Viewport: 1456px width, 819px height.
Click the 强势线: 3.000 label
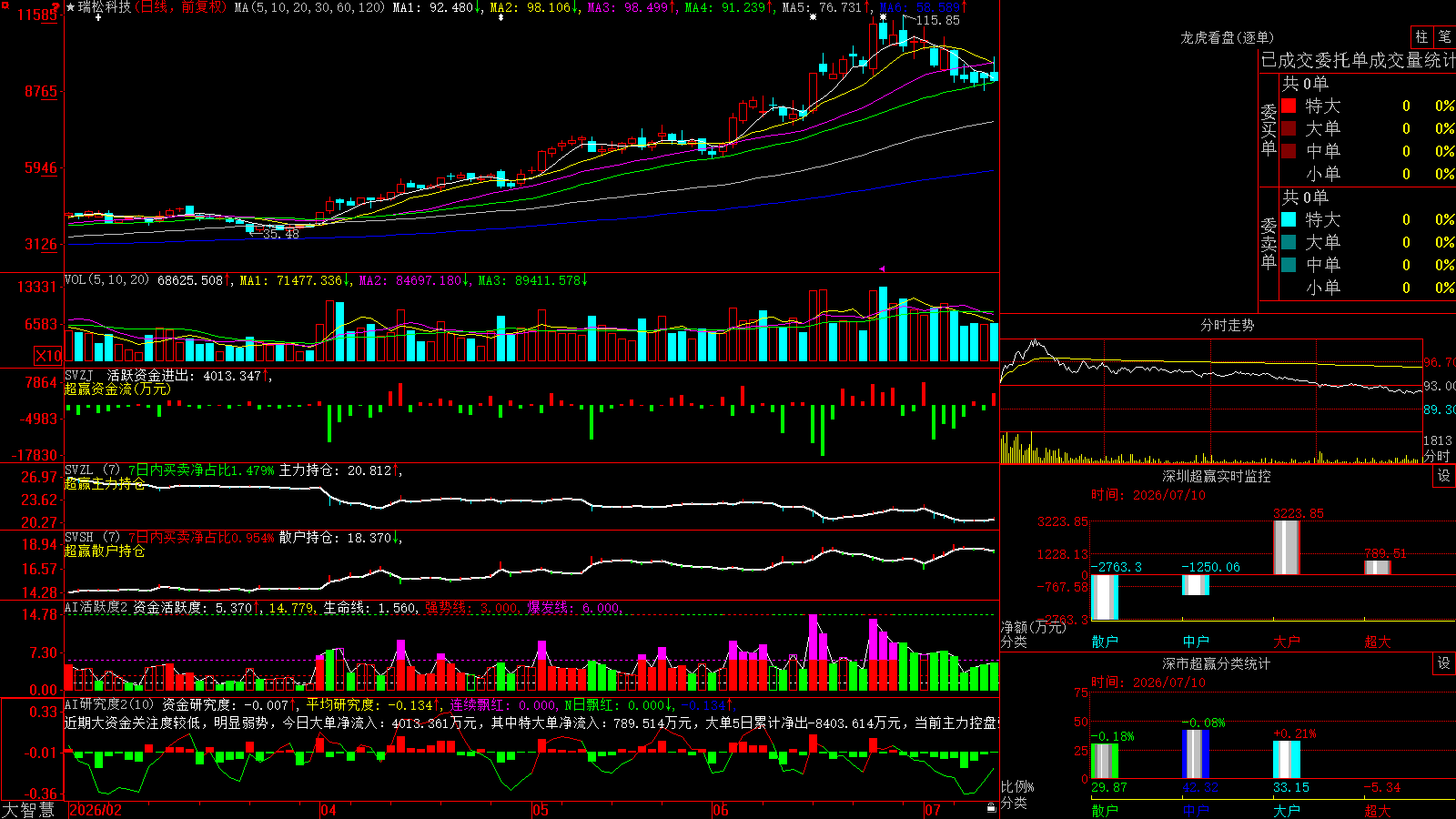[x=471, y=607]
